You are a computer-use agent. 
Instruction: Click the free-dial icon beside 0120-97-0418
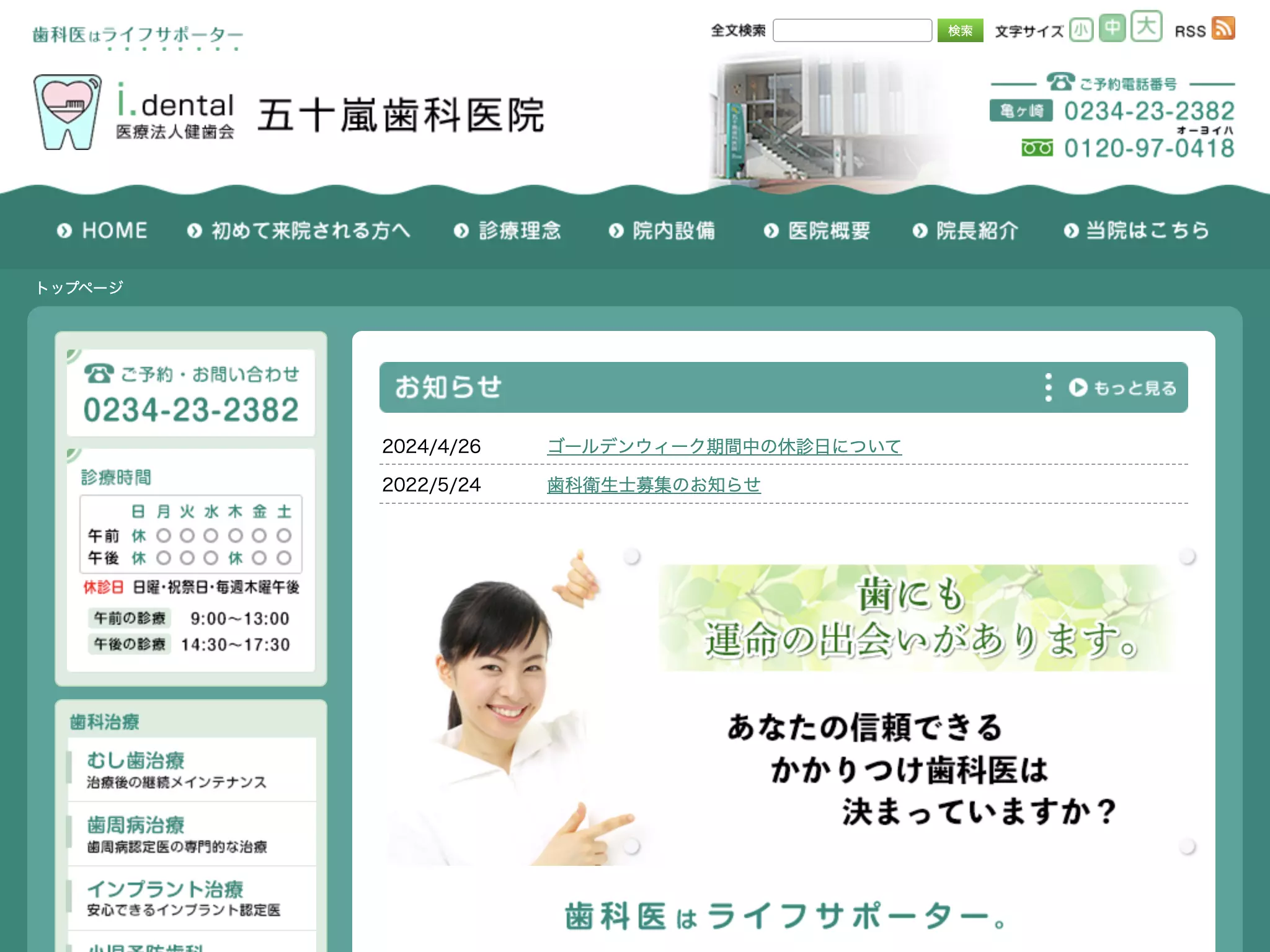pyautogui.click(x=1037, y=148)
